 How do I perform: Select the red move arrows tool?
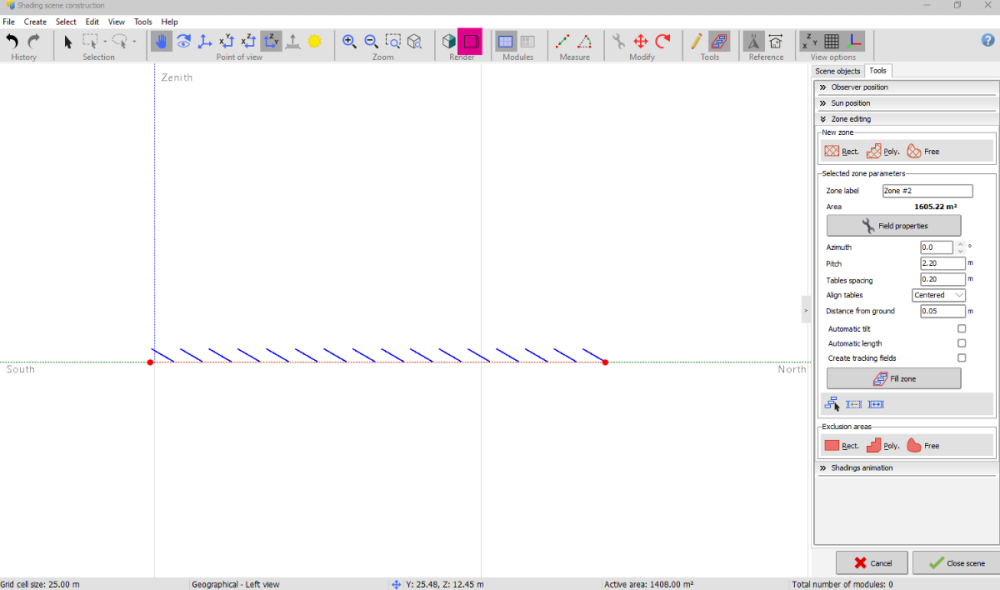[641, 41]
